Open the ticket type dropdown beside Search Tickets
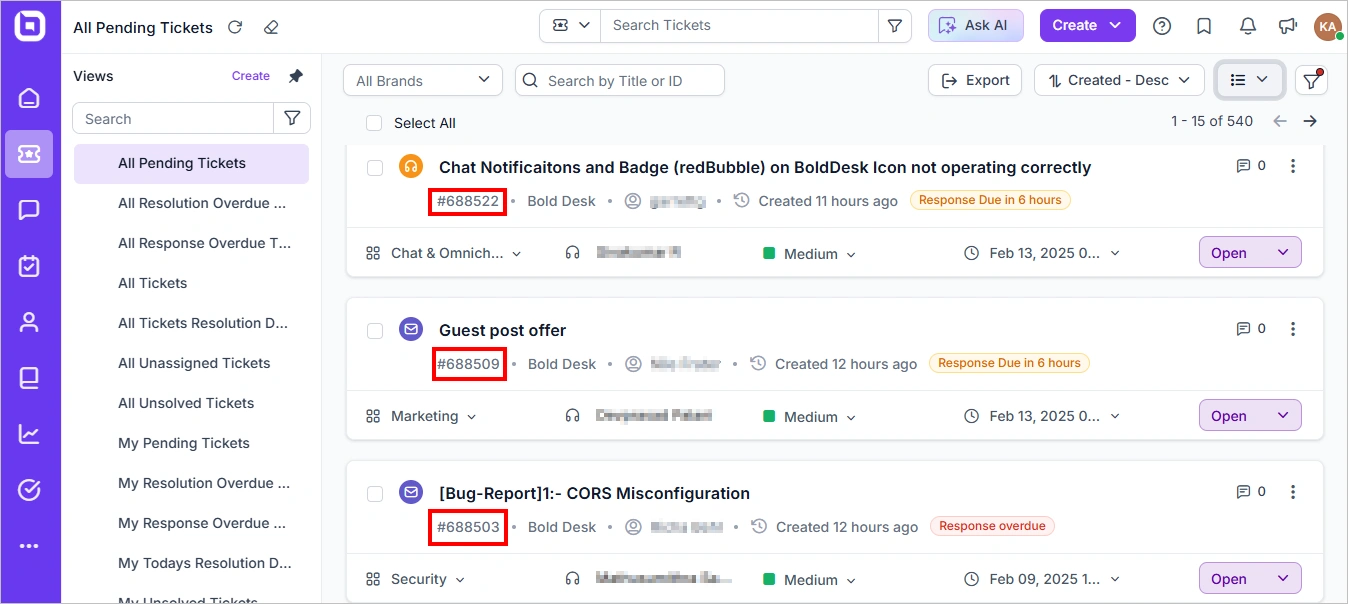Image resolution: width=1348 pixels, height=604 pixels. (x=570, y=26)
